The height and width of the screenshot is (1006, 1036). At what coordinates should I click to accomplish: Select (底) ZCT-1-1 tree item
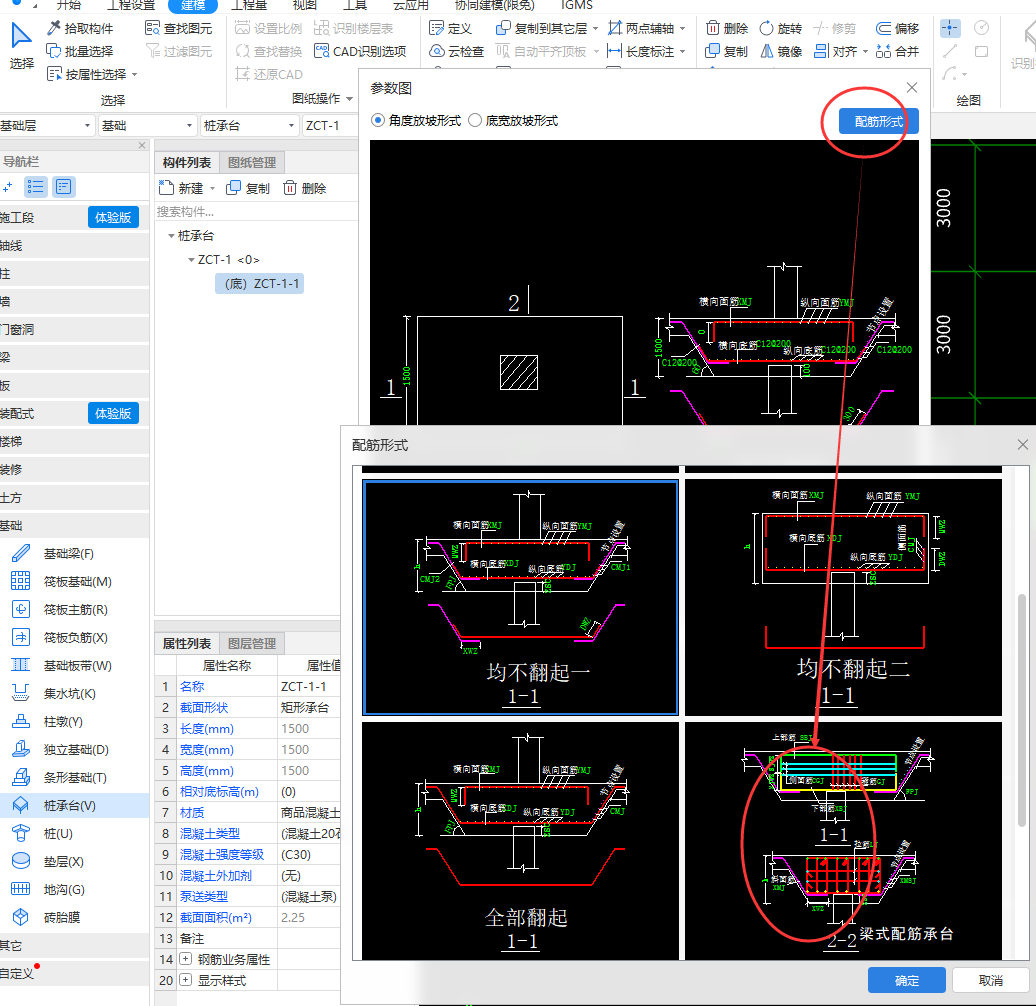coord(260,283)
